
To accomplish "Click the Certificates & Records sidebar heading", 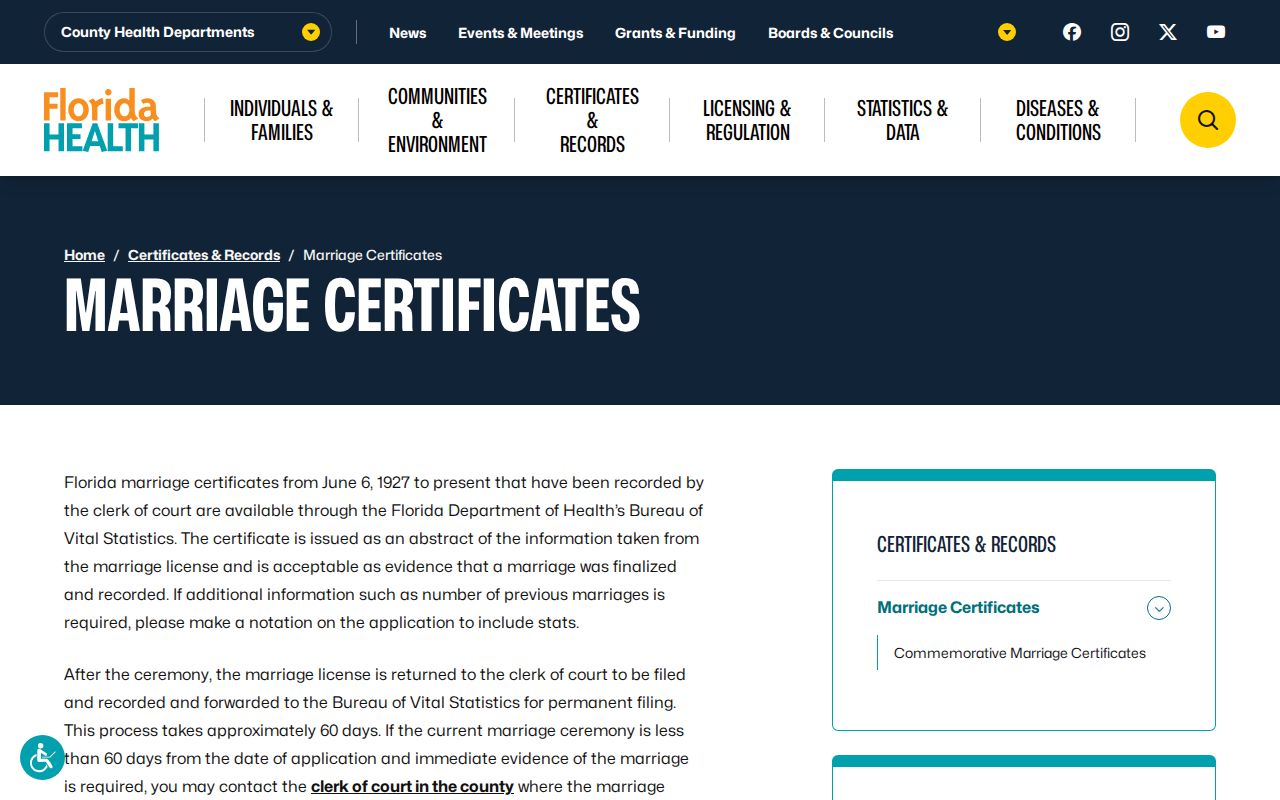I will (x=966, y=545).
